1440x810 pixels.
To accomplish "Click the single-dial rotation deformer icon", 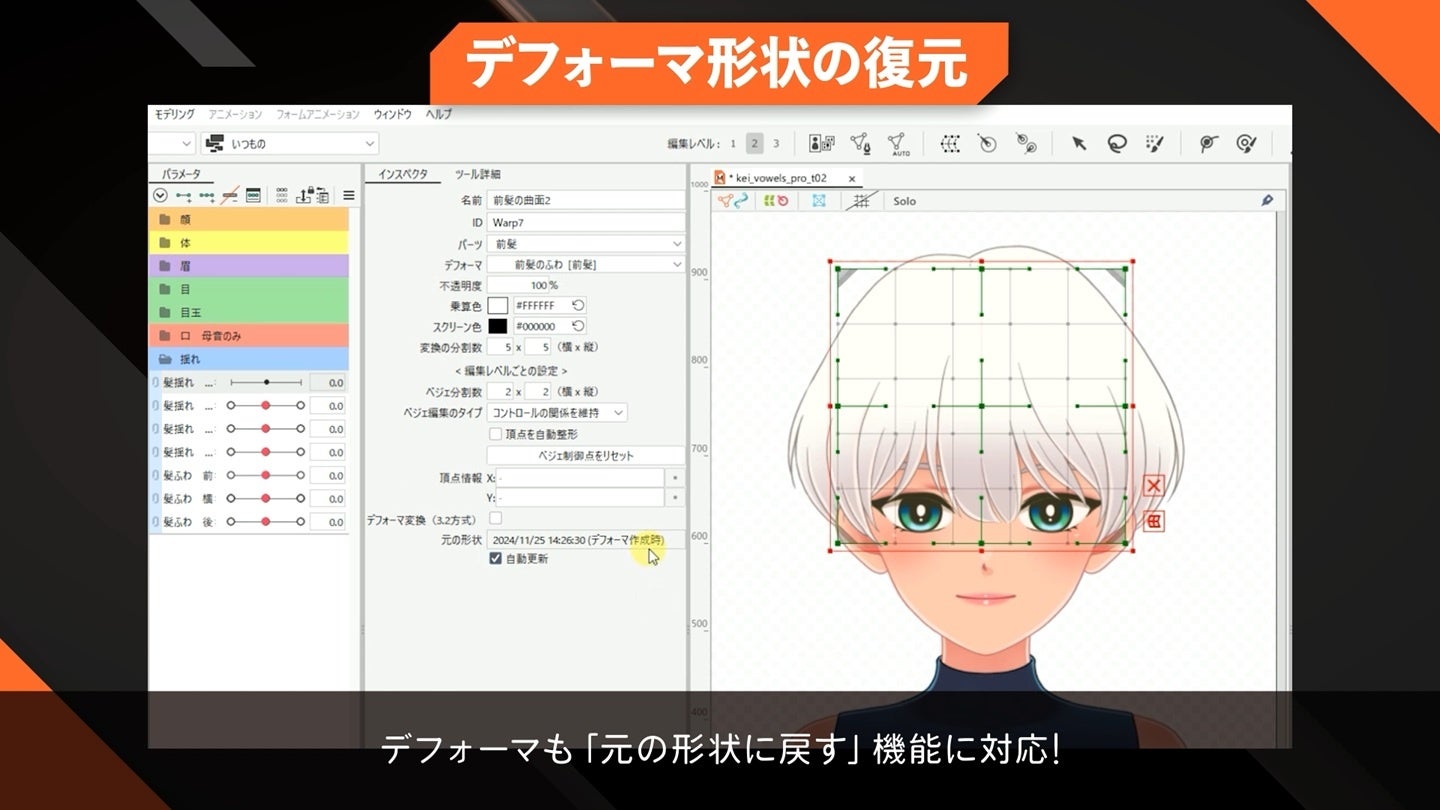I will coord(987,144).
